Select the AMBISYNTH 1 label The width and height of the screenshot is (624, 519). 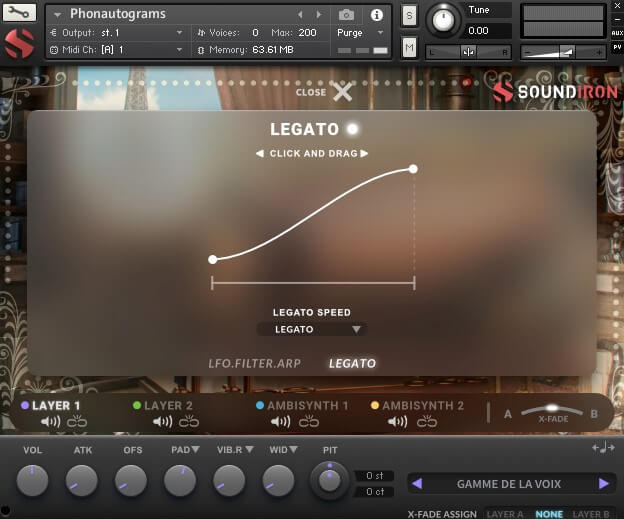[308, 406]
